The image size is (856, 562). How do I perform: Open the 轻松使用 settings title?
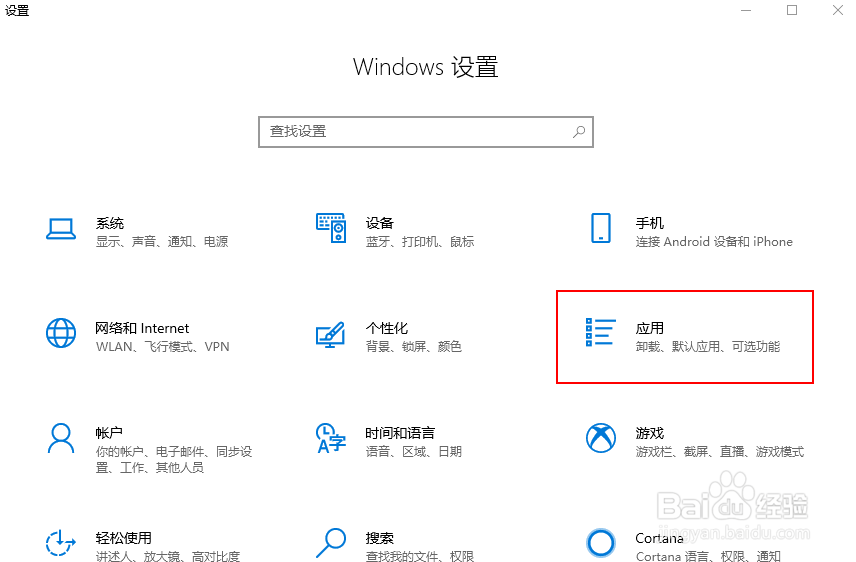coord(123,537)
